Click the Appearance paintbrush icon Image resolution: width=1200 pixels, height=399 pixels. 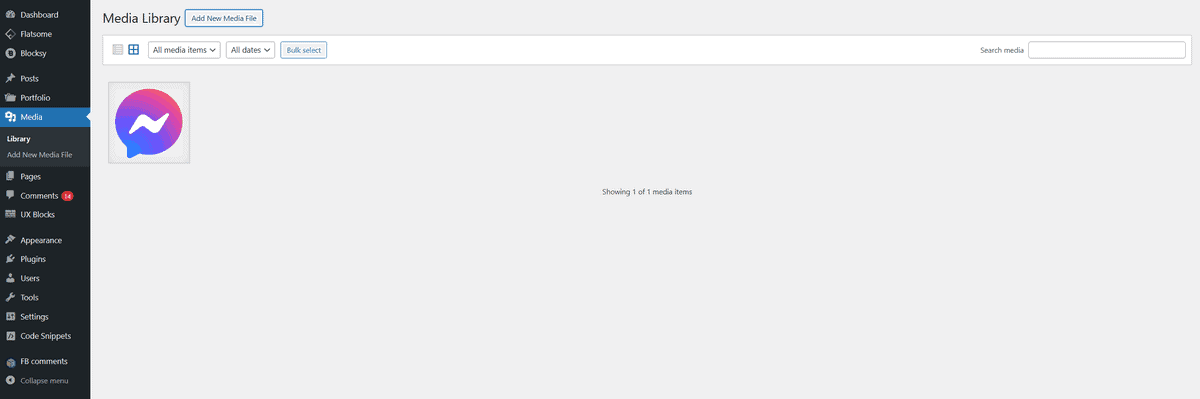(x=10, y=240)
